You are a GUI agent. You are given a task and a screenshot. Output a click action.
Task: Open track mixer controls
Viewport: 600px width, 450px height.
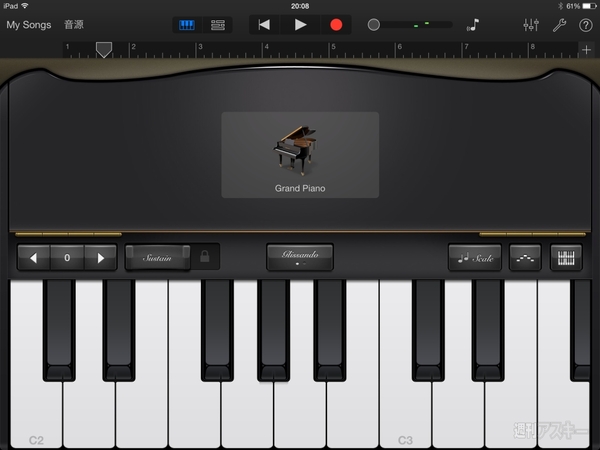(x=531, y=25)
